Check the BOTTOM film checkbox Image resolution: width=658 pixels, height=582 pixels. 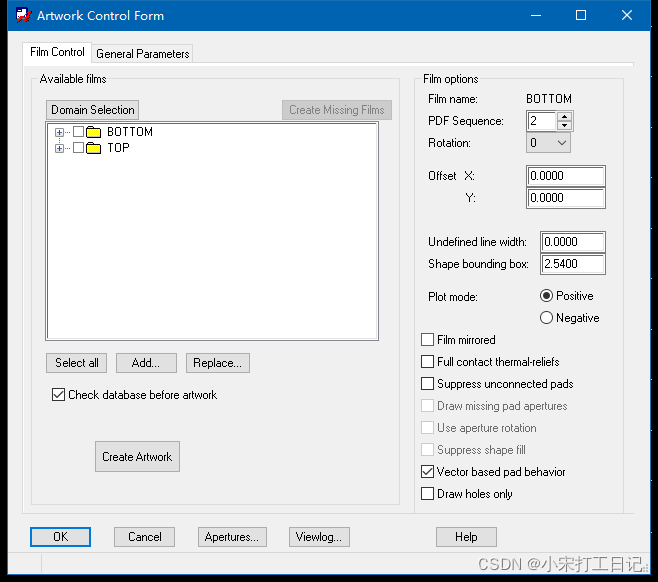coord(79,132)
